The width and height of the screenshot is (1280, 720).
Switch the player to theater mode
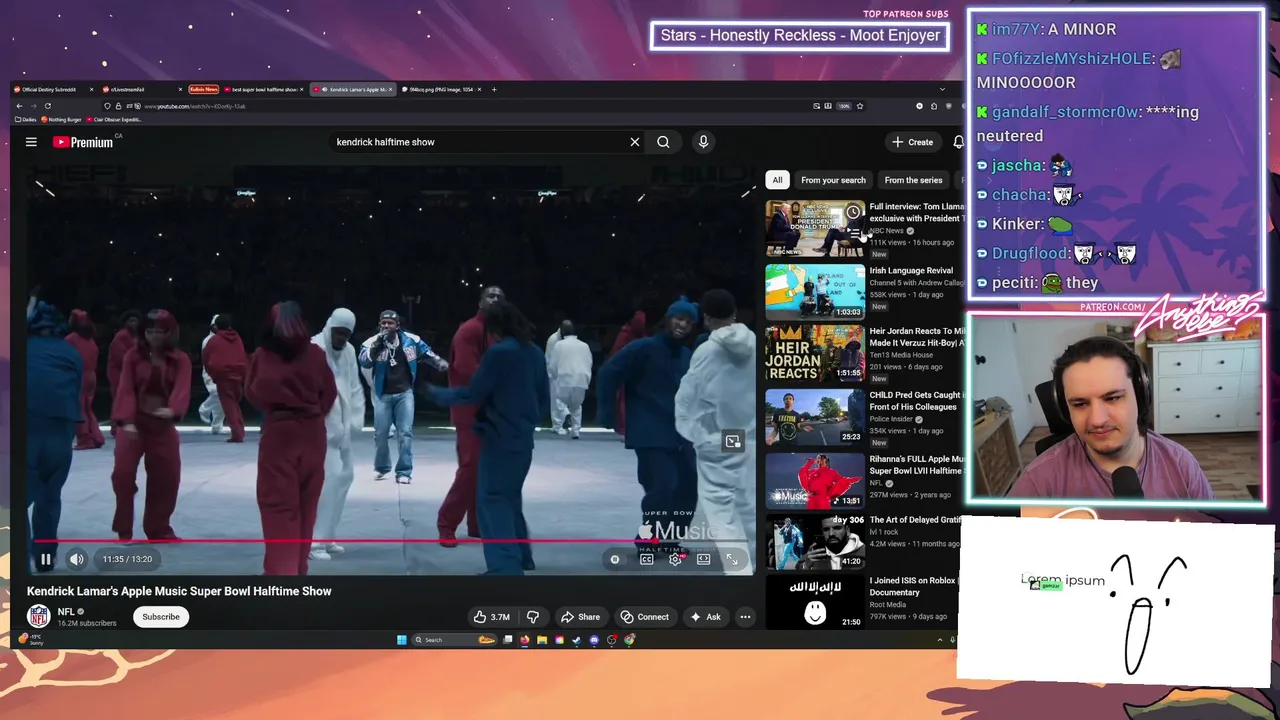tap(704, 559)
